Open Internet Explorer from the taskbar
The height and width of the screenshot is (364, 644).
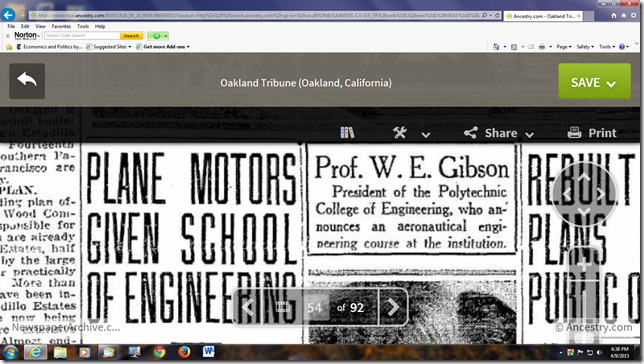[x=35, y=352]
